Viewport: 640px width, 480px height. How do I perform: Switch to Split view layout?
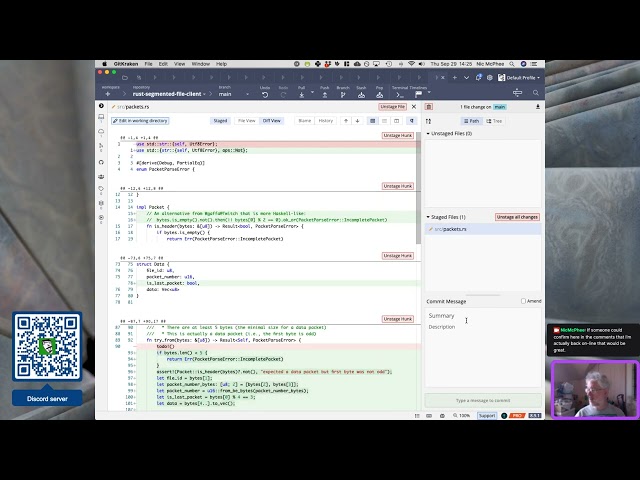point(396,121)
